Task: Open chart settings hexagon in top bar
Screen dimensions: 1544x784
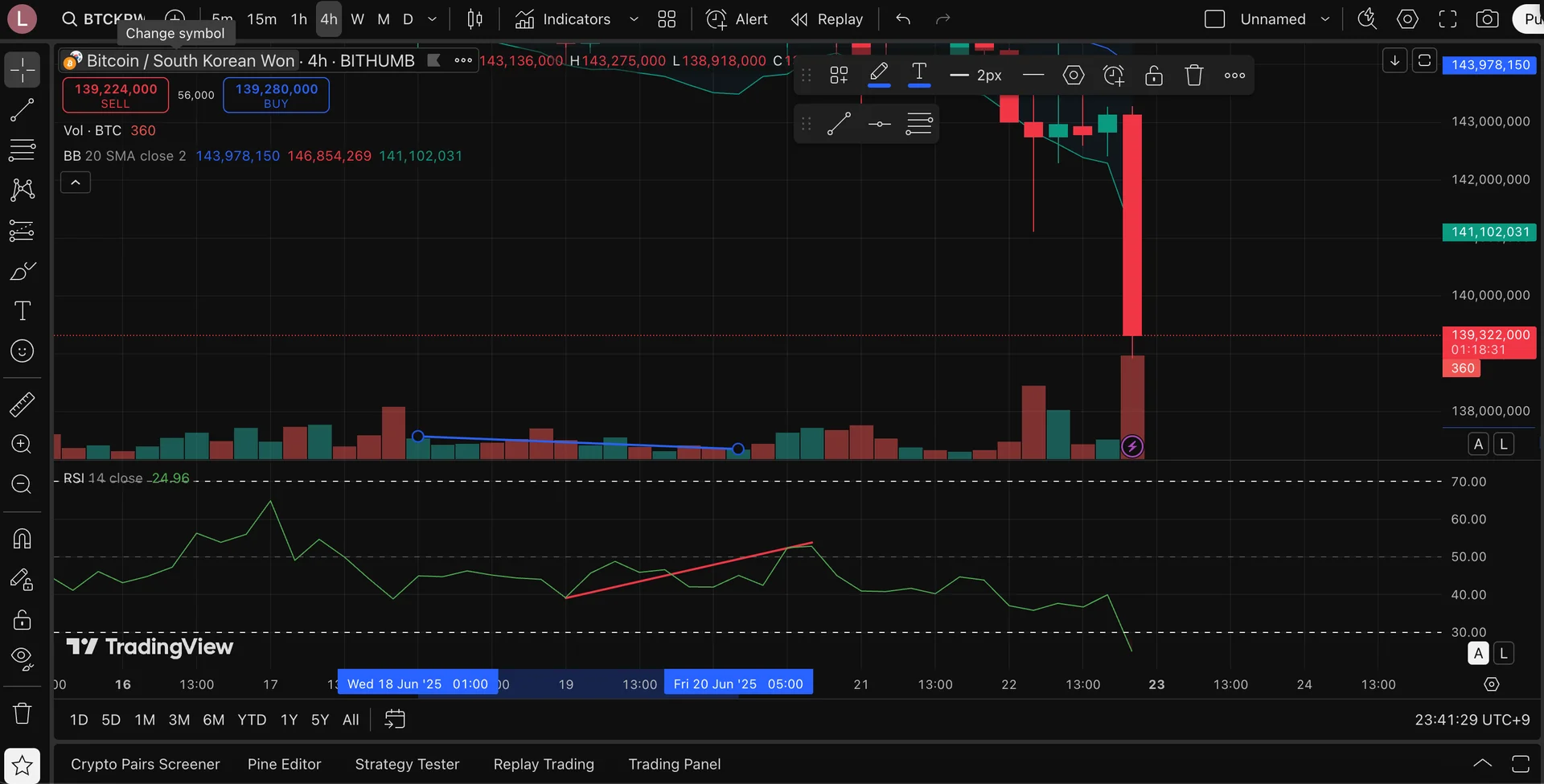Action: point(1407,18)
